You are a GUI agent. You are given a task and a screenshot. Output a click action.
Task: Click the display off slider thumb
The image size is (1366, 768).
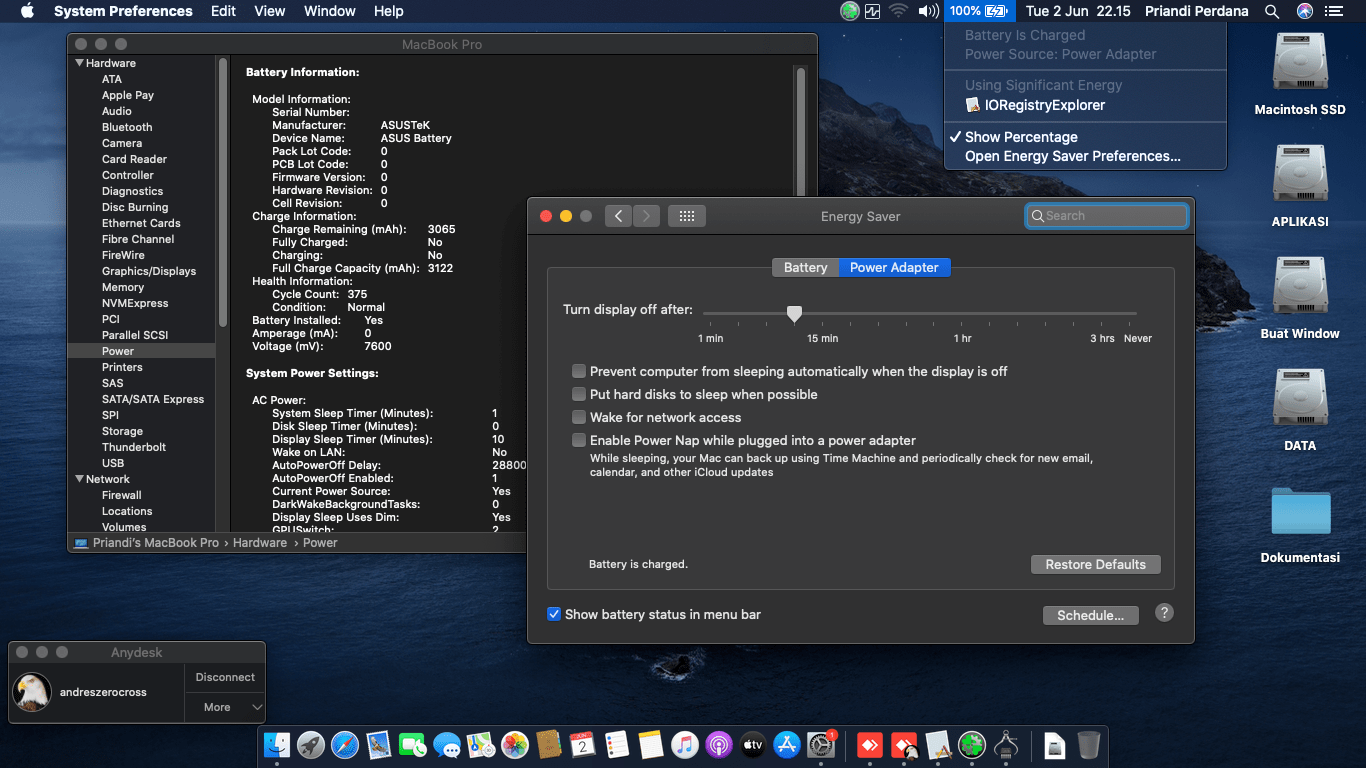[794, 314]
